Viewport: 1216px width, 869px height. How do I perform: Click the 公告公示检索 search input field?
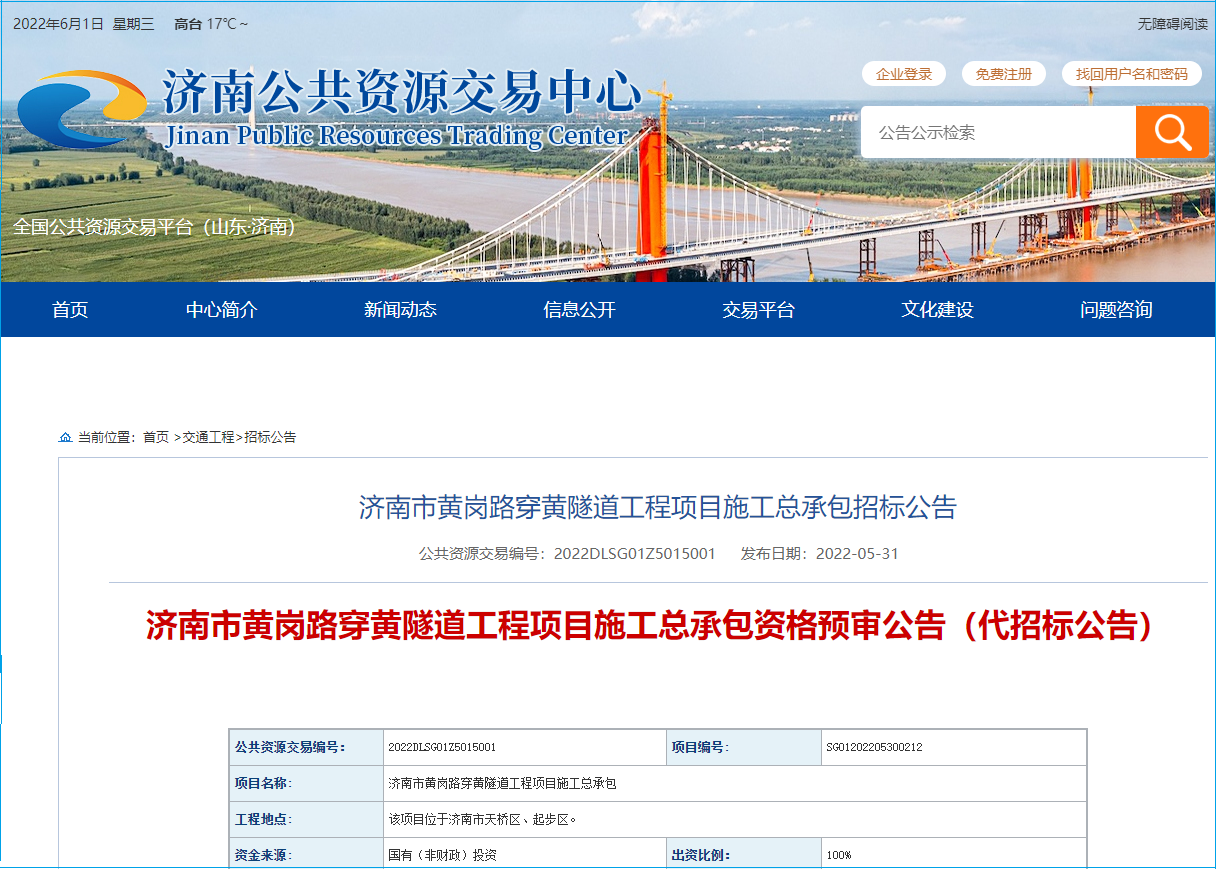pyautogui.click(x=997, y=132)
